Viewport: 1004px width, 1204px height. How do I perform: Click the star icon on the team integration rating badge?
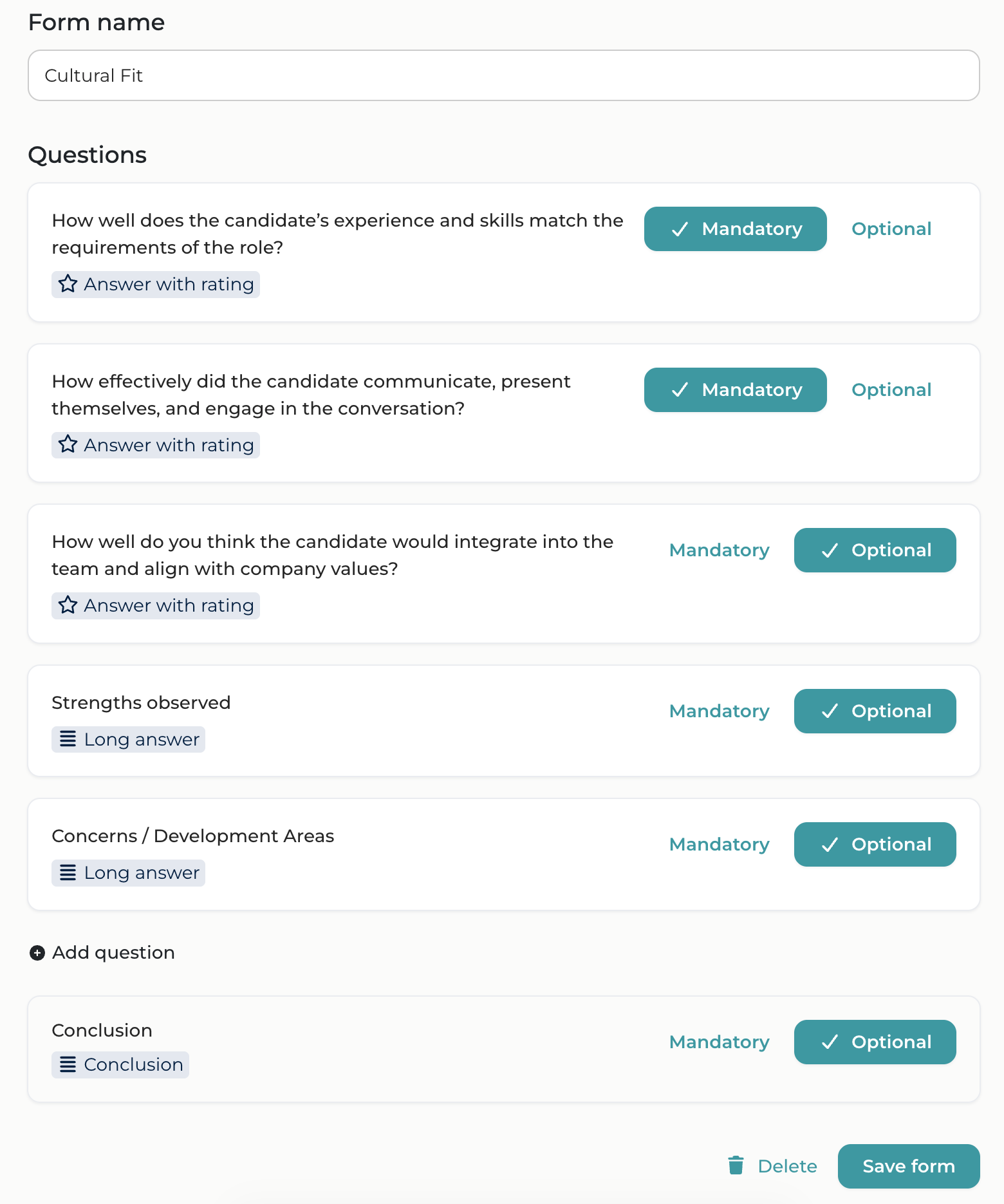[x=68, y=605]
